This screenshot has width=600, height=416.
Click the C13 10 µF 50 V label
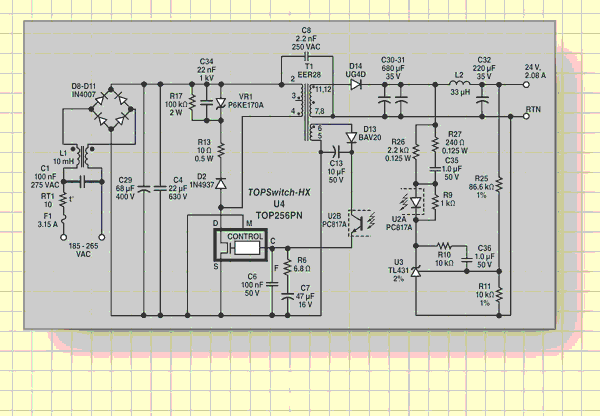pyautogui.click(x=336, y=171)
